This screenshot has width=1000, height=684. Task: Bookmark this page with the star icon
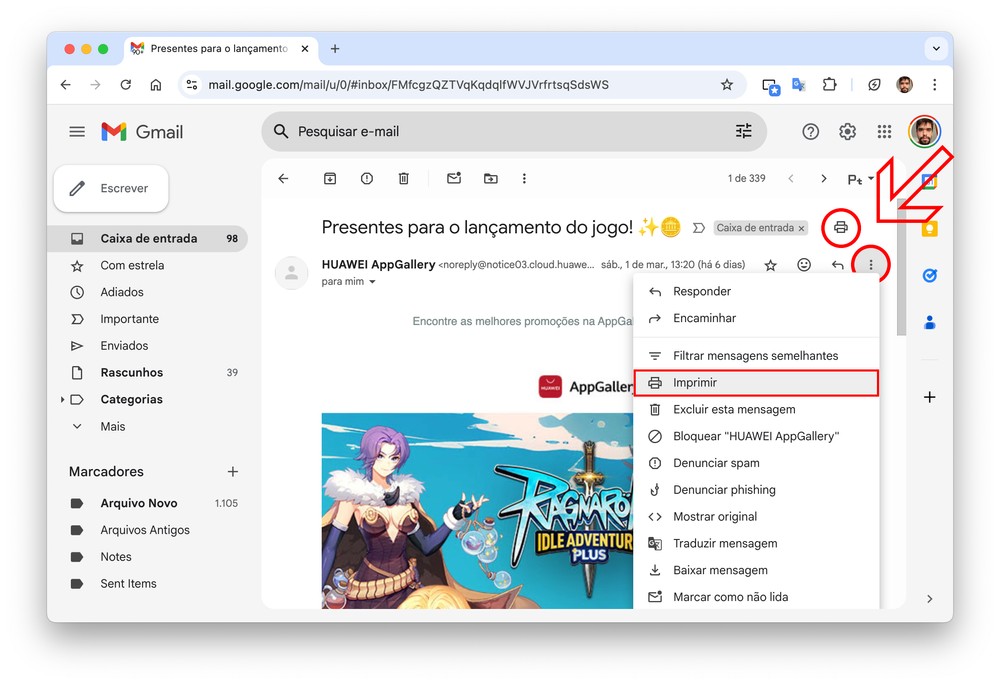pos(727,85)
